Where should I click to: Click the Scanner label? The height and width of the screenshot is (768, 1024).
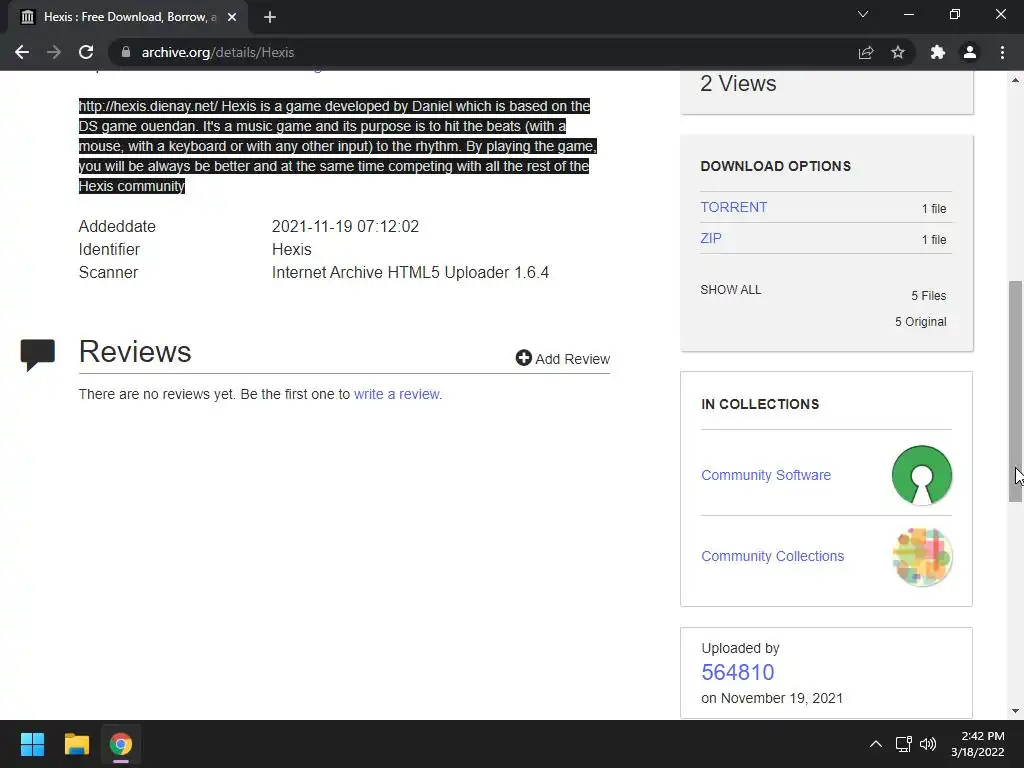[108, 272]
